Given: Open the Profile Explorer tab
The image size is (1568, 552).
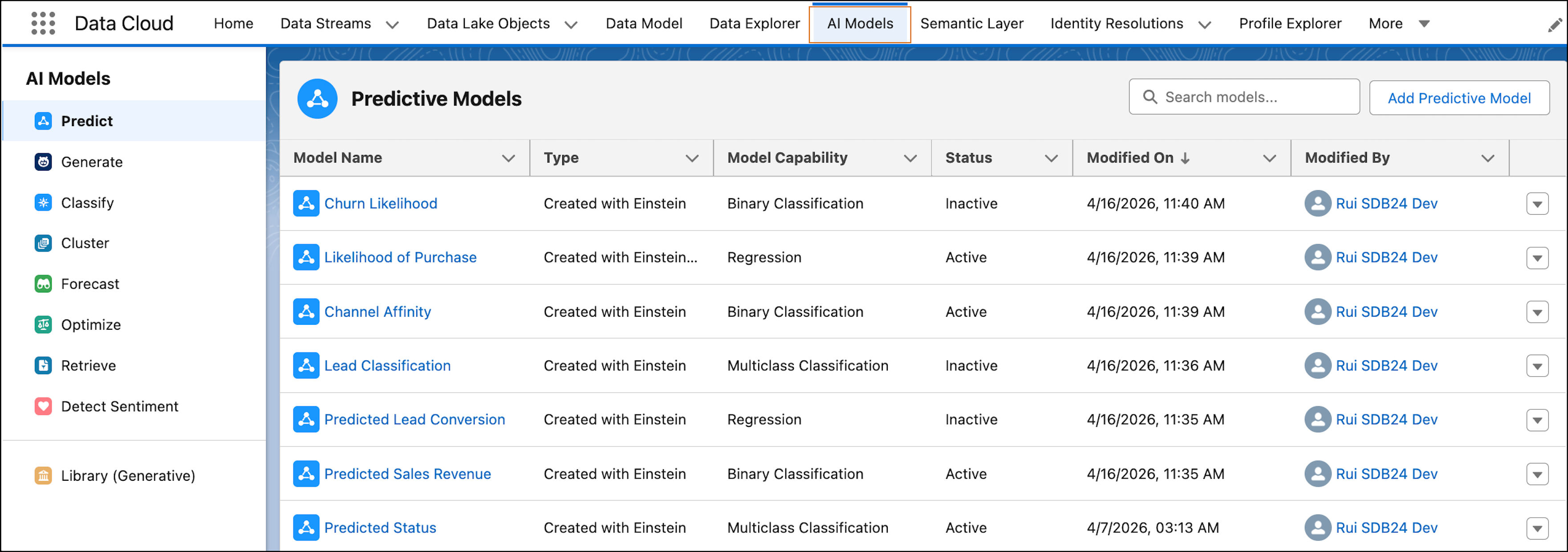Looking at the screenshot, I should (x=1291, y=23).
